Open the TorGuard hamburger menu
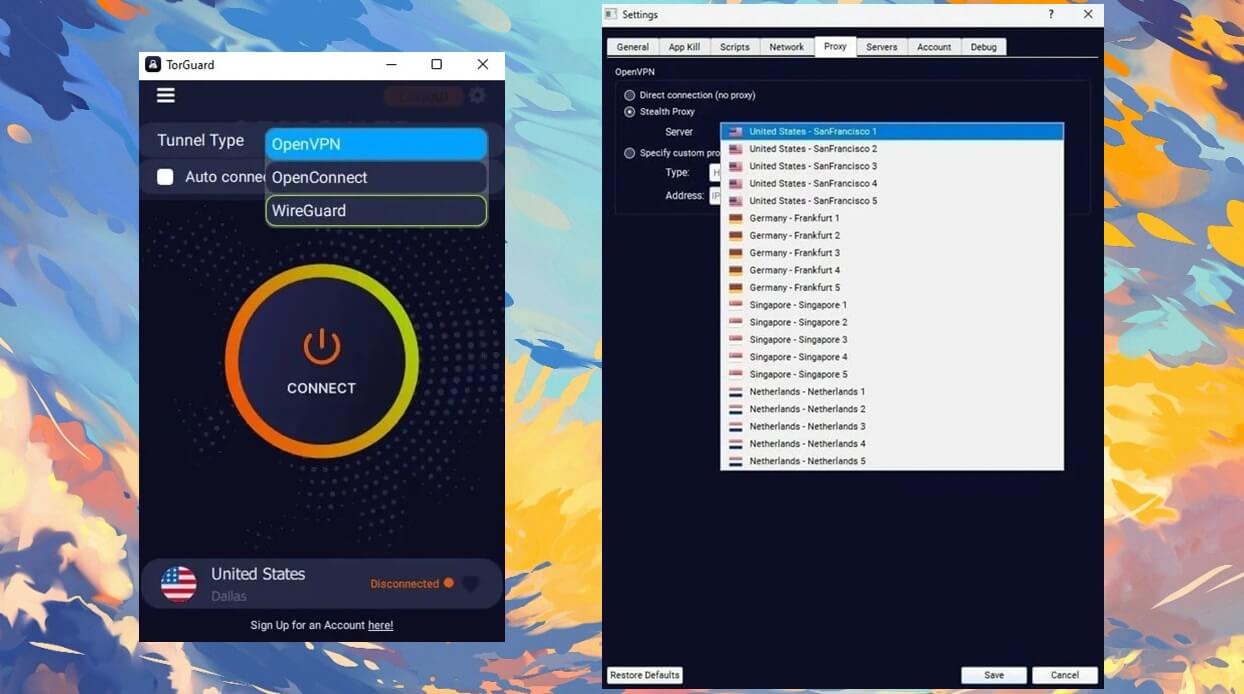This screenshot has height=694, width=1244. point(166,95)
